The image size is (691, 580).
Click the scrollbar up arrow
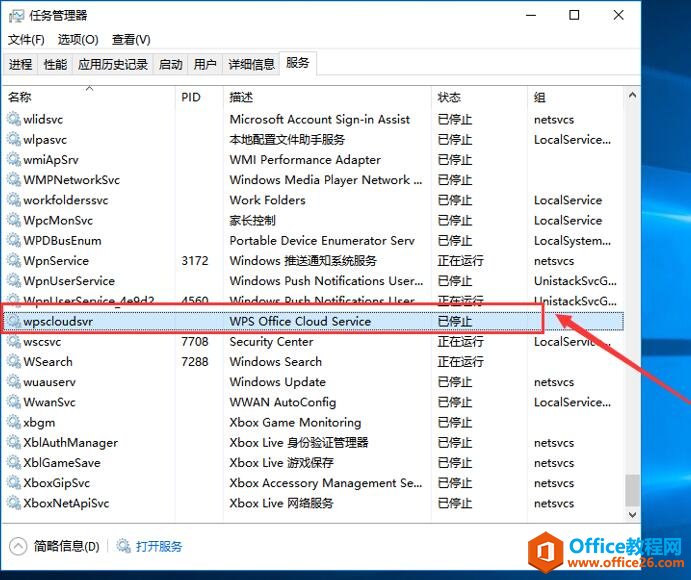click(632, 95)
